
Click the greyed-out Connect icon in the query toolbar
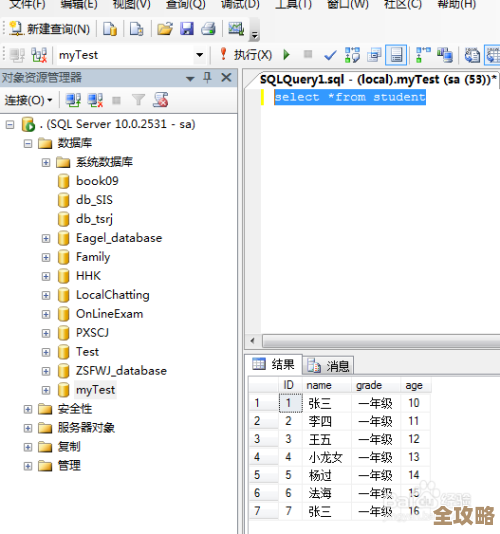pyautogui.click(x=17, y=55)
